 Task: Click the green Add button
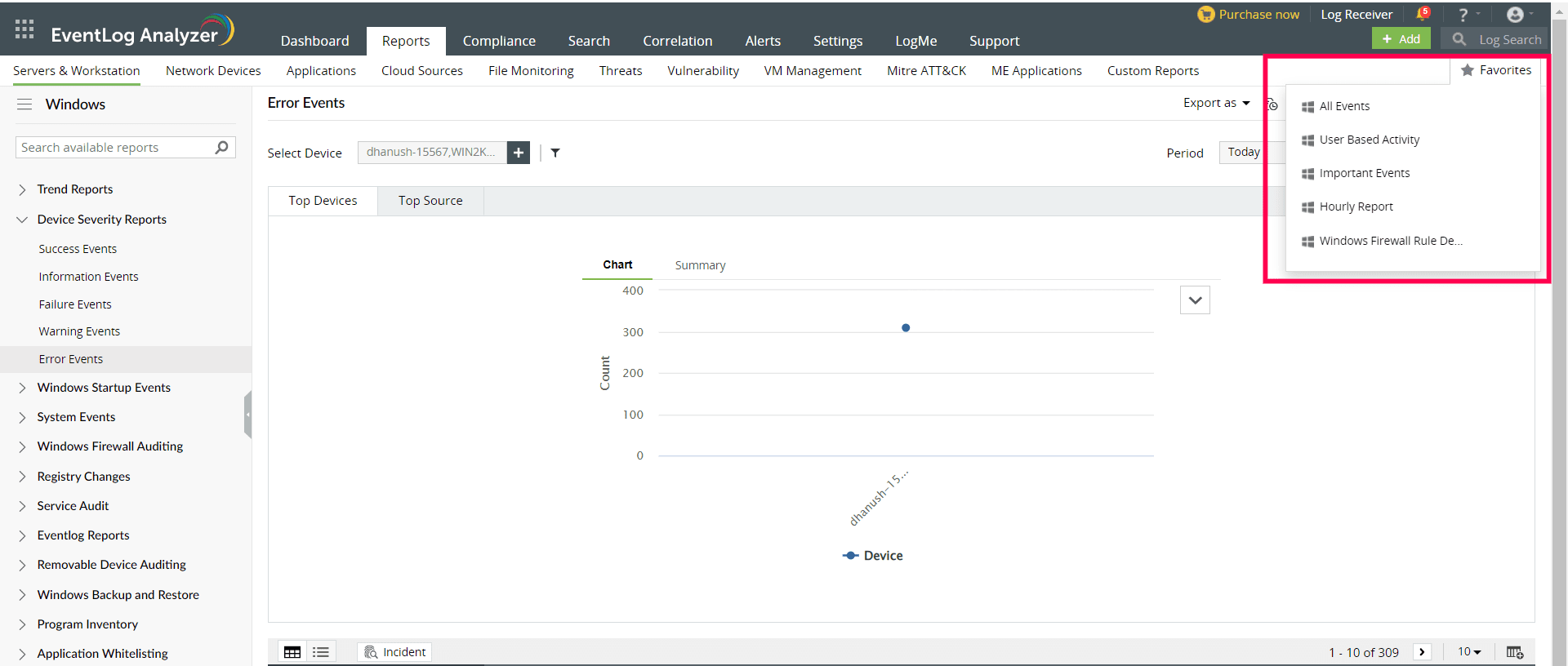pos(1401,39)
